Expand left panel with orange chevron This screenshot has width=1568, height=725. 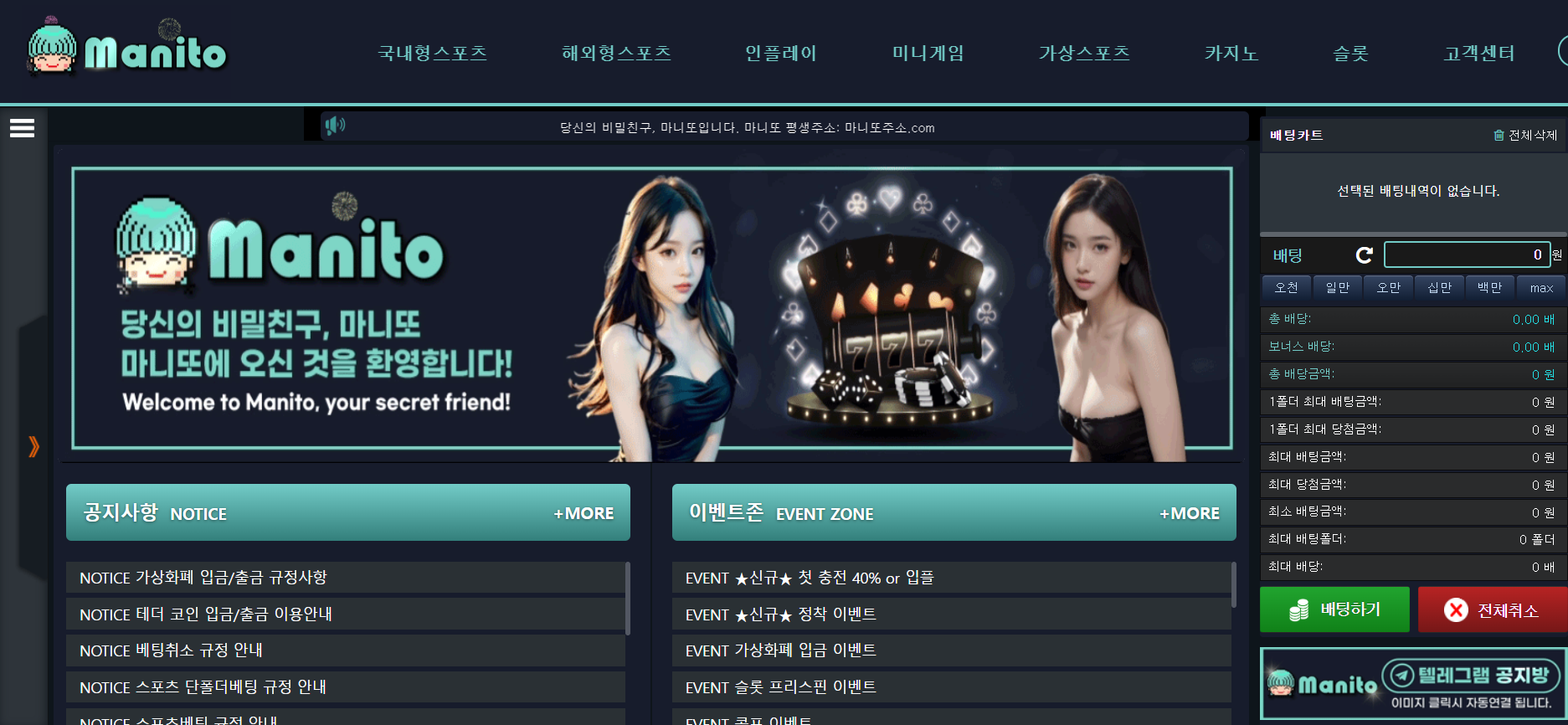point(33,446)
